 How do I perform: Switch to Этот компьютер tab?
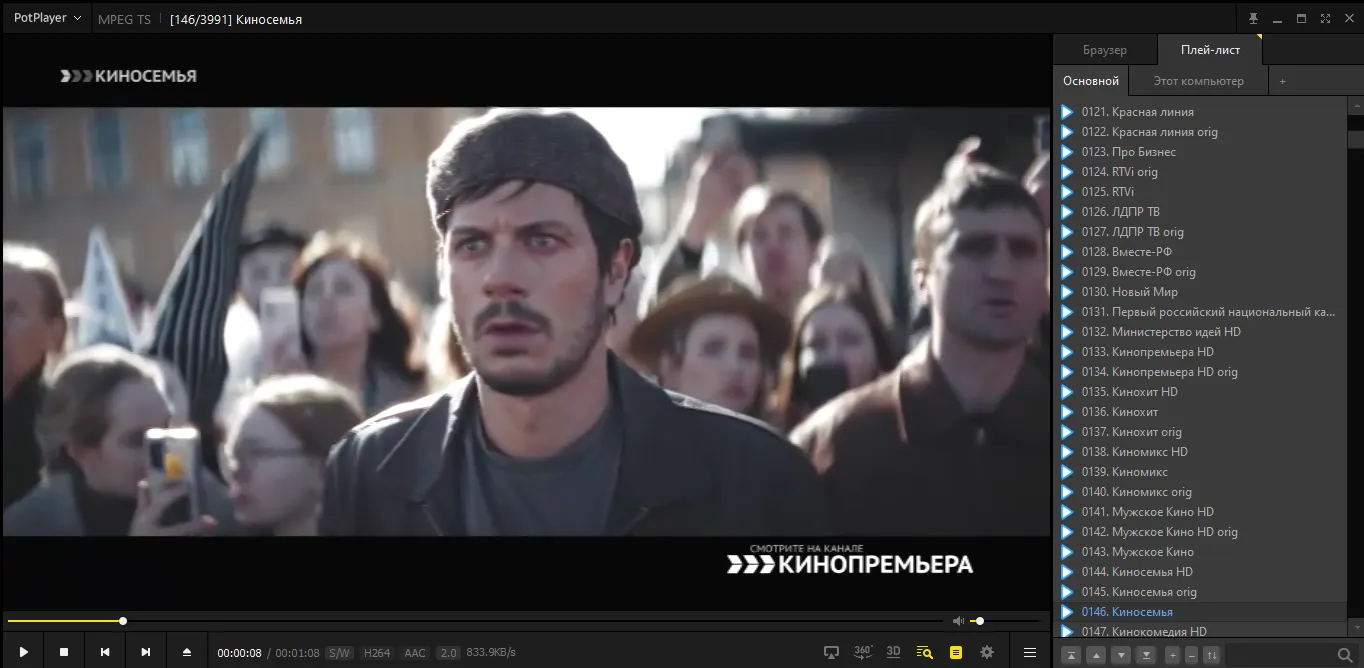click(1199, 81)
